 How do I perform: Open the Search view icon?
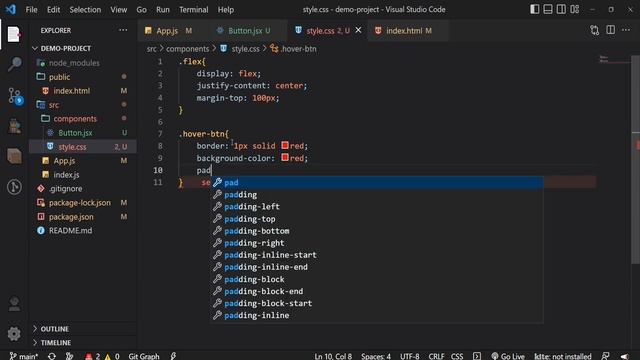(14, 64)
